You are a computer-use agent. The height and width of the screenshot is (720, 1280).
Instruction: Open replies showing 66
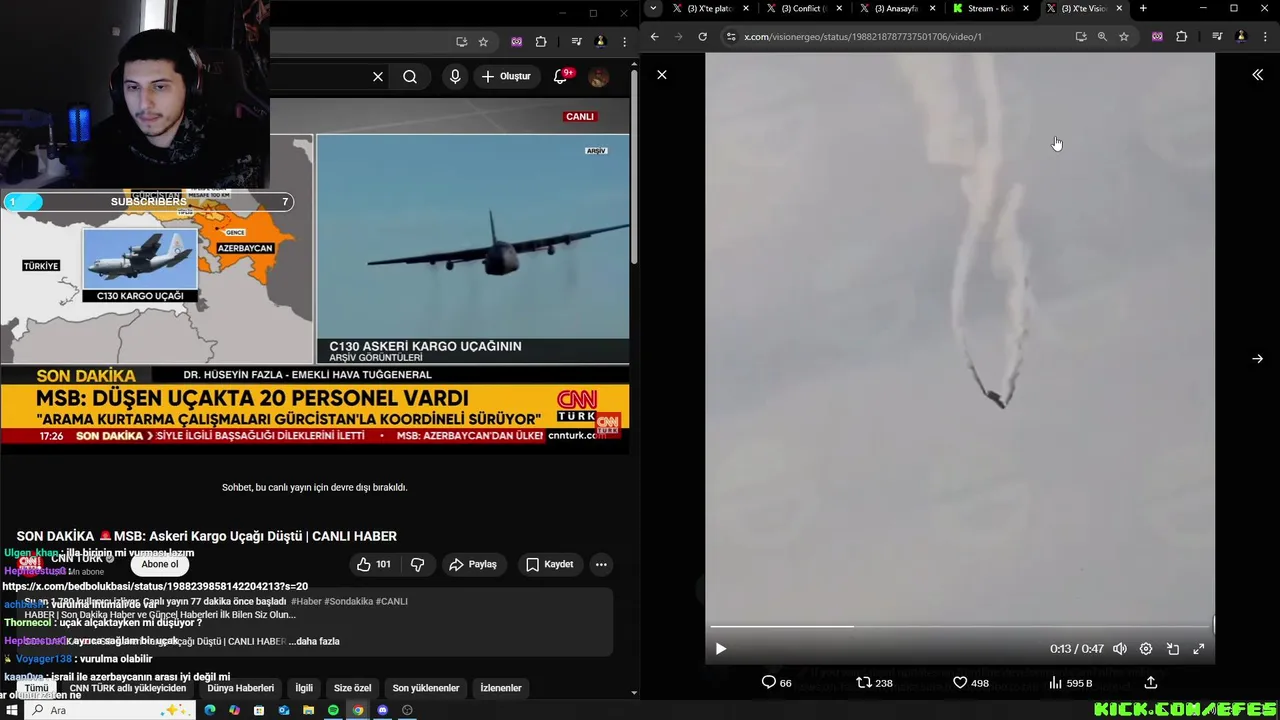[777, 683]
